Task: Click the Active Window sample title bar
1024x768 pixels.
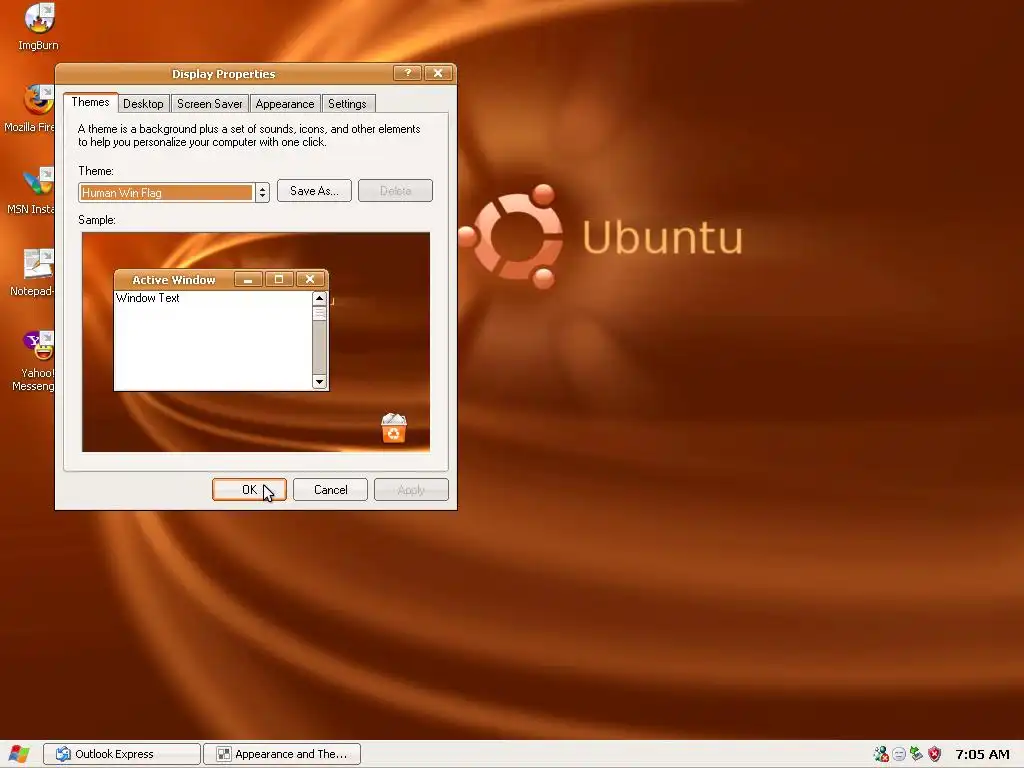Action: pos(174,280)
